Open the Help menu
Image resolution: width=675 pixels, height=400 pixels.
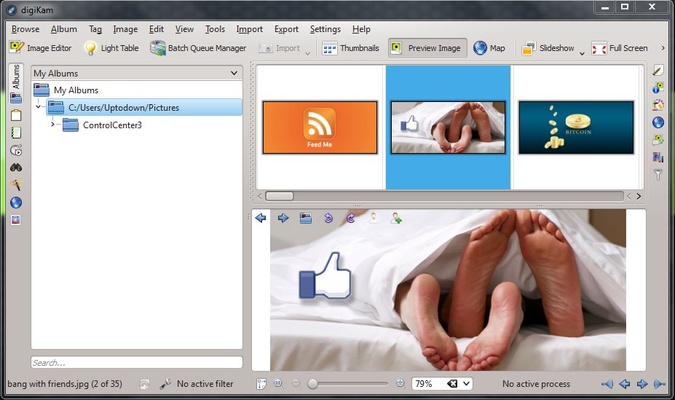tap(361, 29)
